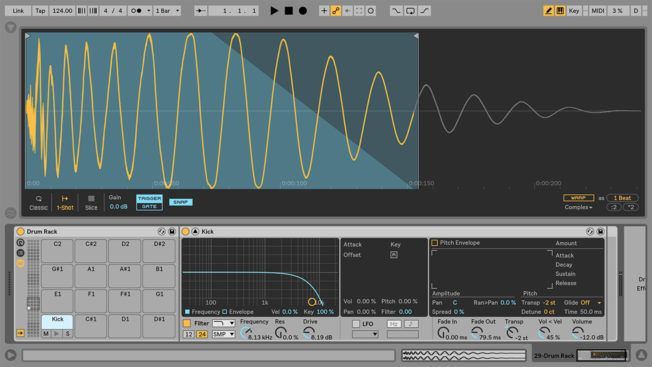Toggle Follow playback arrow button

pos(200,11)
